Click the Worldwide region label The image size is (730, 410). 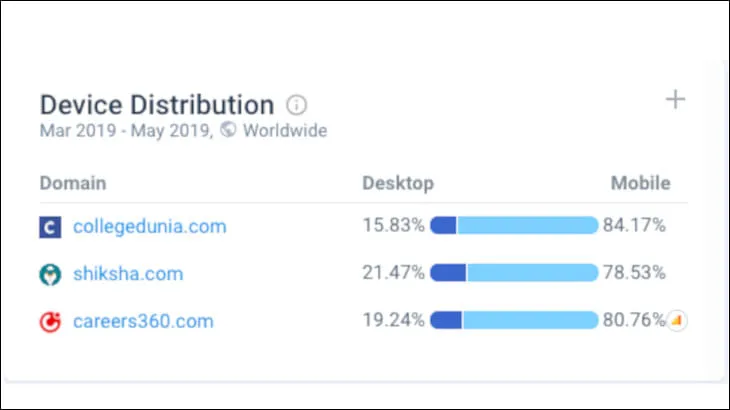pos(285,131)
